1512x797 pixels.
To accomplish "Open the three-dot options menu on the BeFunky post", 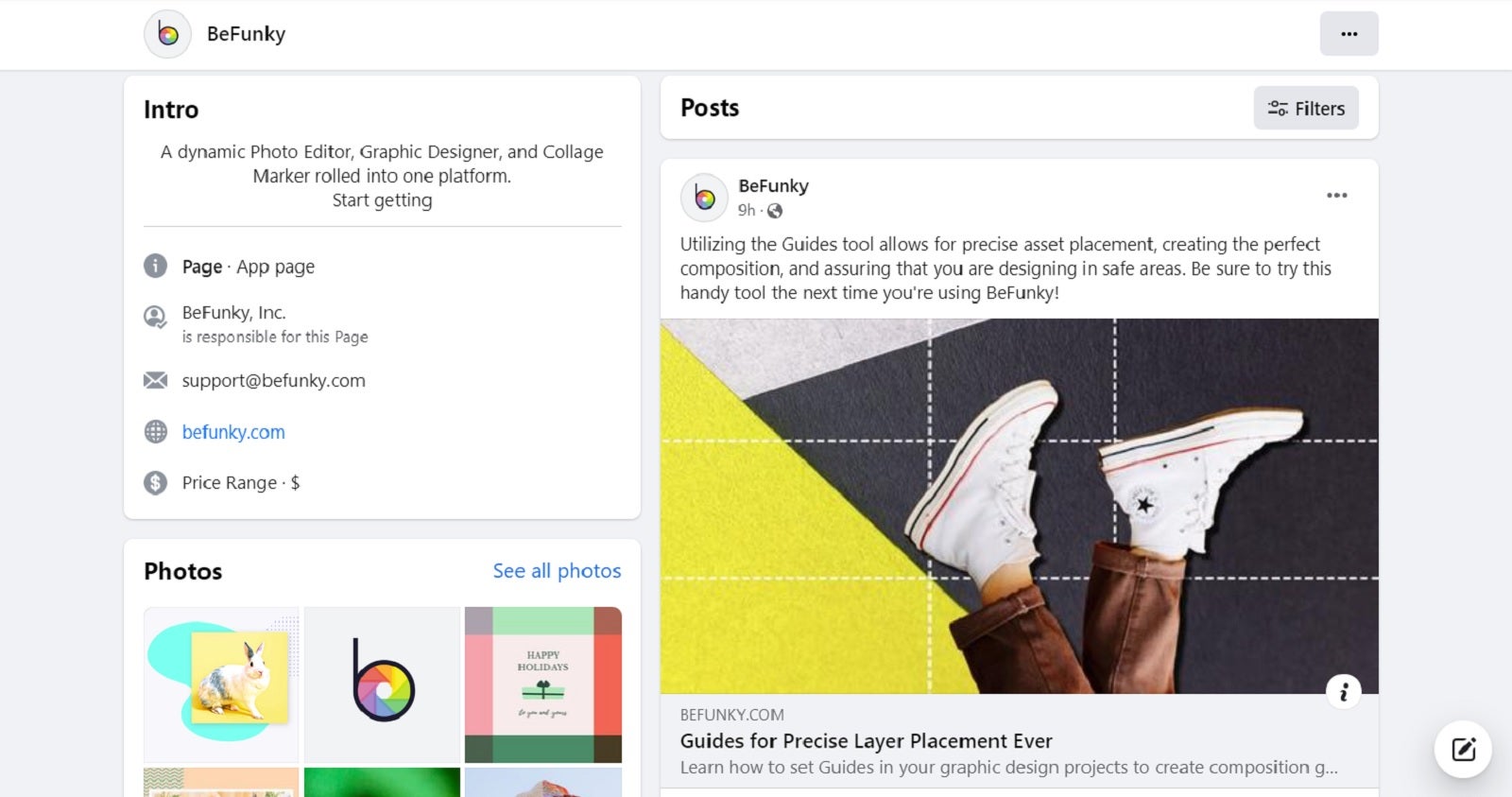I will (1336, 196).
